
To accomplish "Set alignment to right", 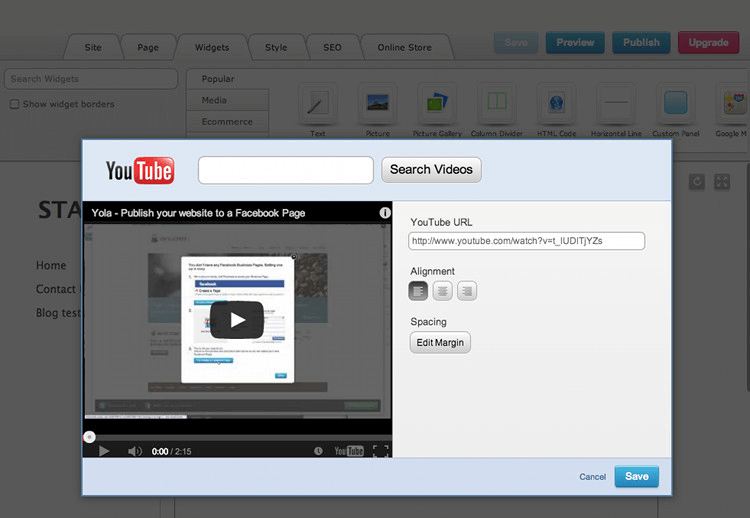I will pos(467,291).
